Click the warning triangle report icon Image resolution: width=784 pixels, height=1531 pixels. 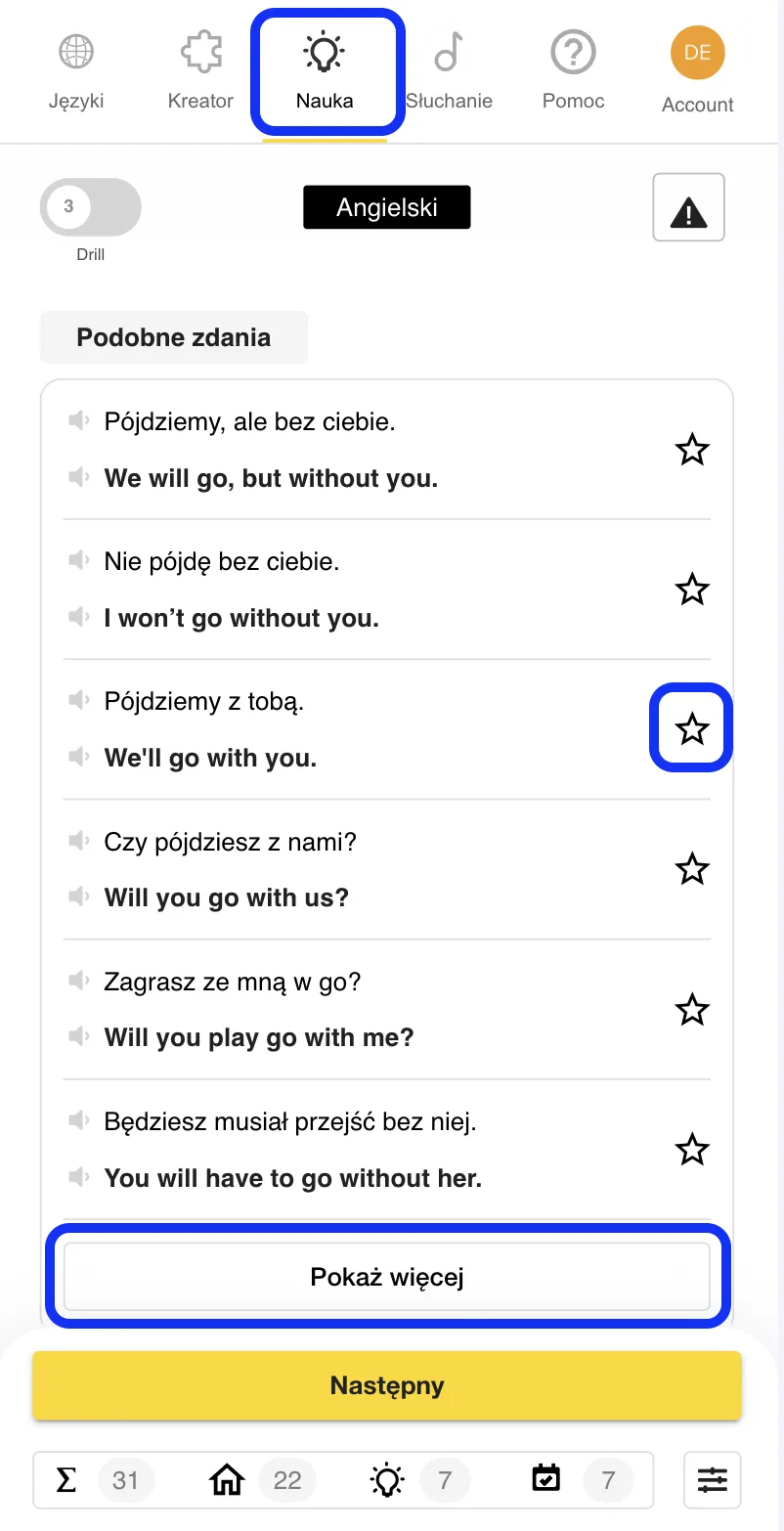pos(689,207)
